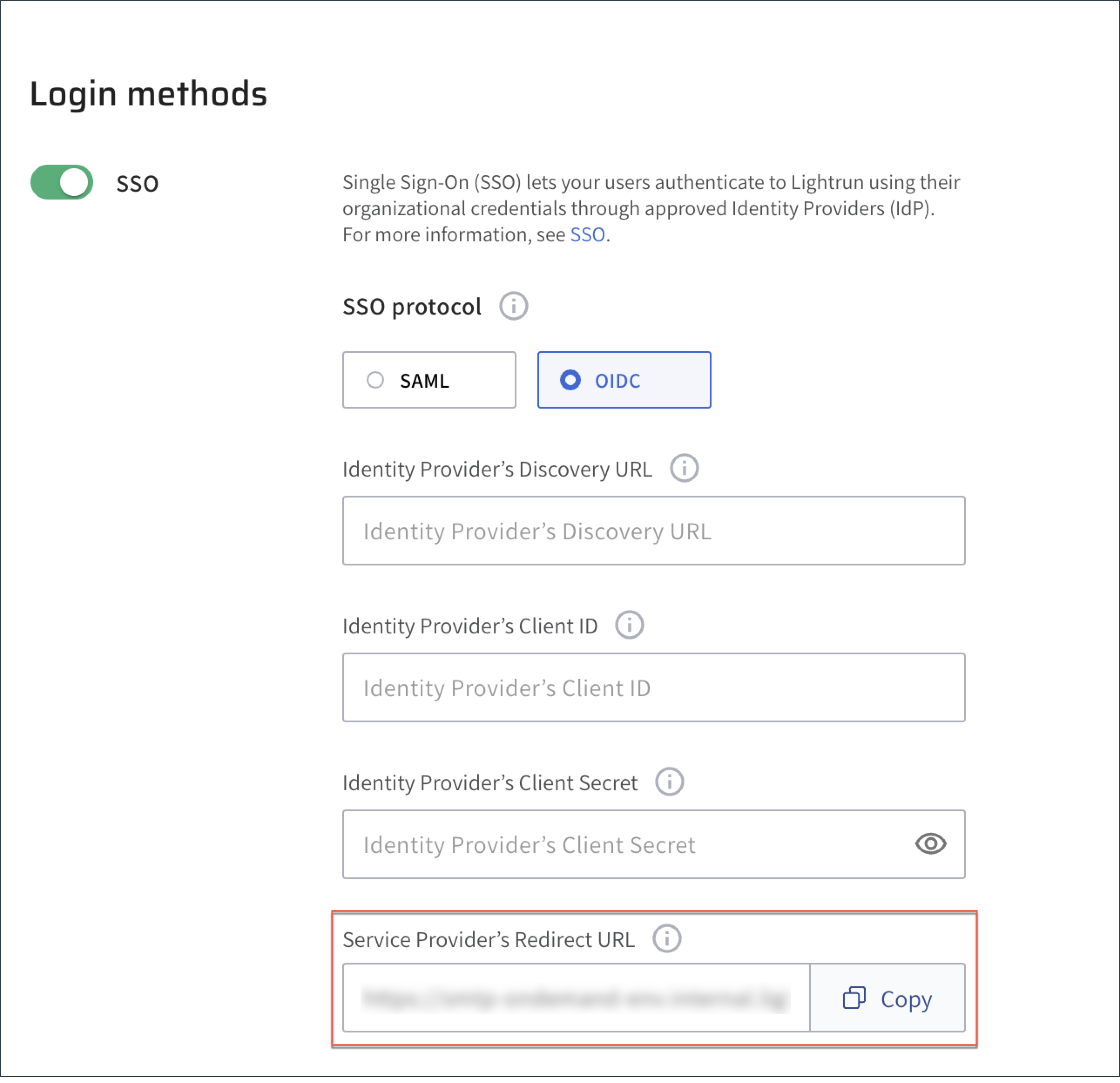
Task: Click the OIDC protocol label text
Action: [617, 381]
